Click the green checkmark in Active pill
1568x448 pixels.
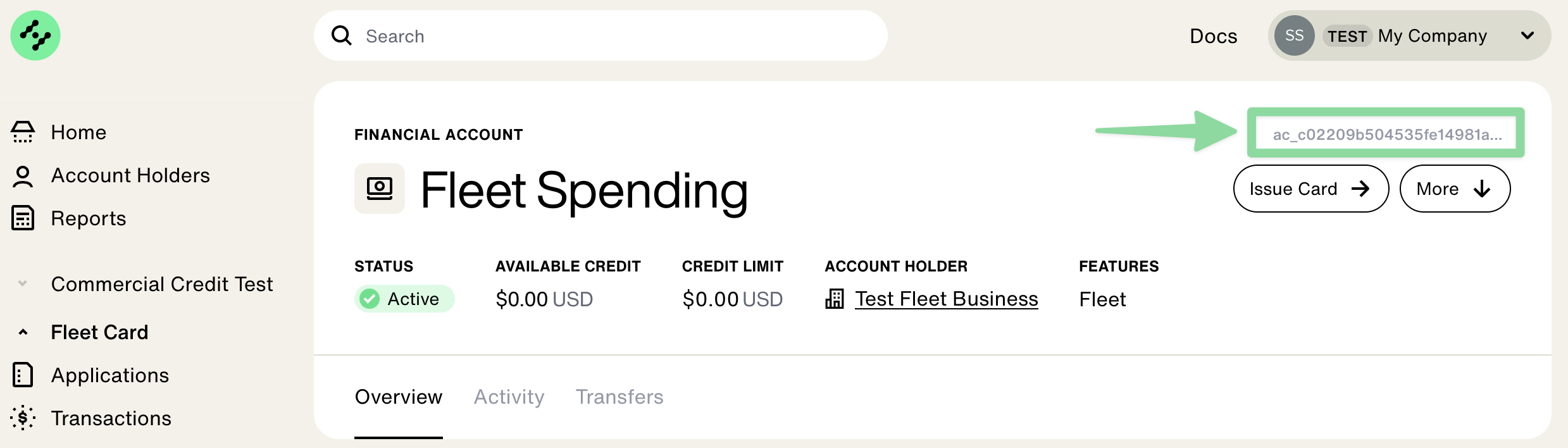click(370, 298)
